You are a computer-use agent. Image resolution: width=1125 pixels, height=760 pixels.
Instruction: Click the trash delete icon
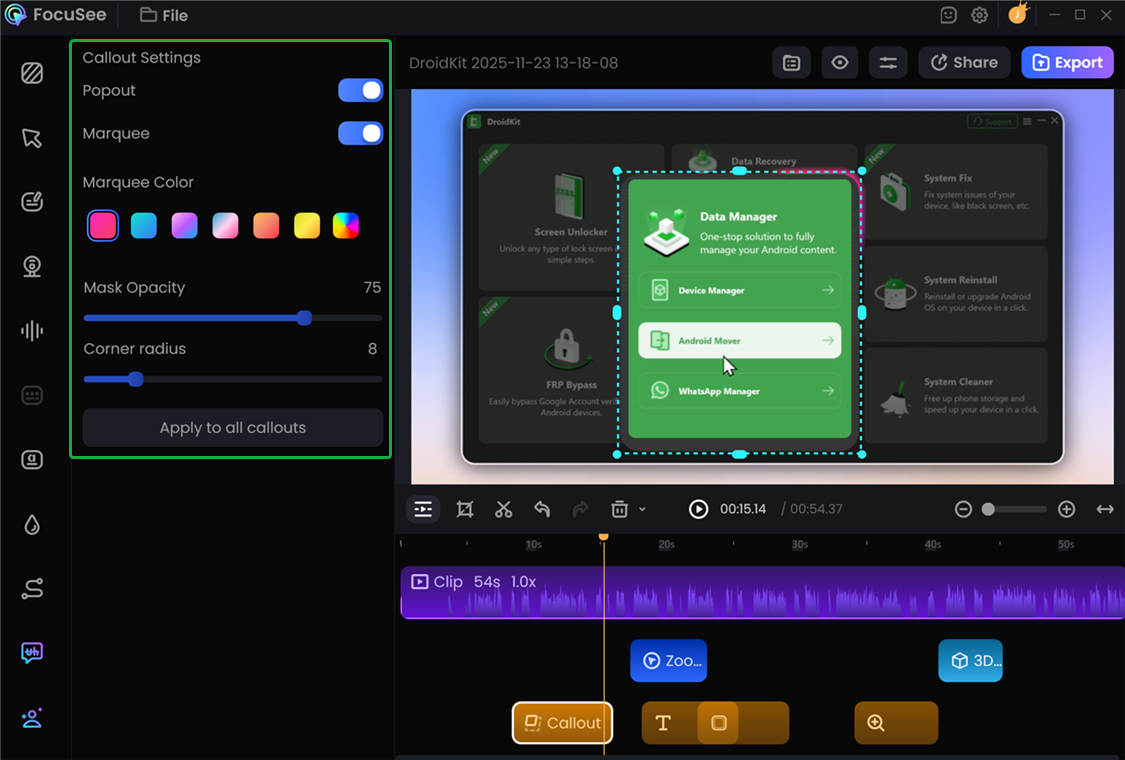[x=619, y=509]
